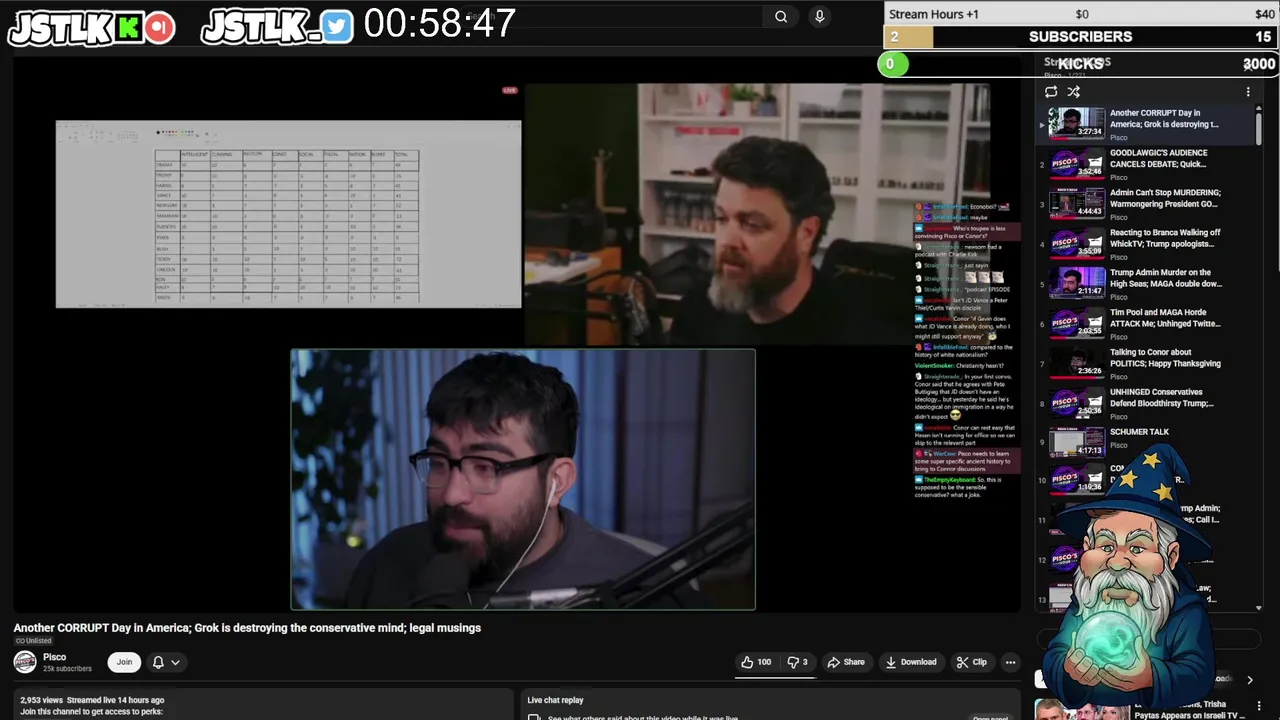
Task: Click the JSTLK Kick logo overlay
Action: point(92,27)
